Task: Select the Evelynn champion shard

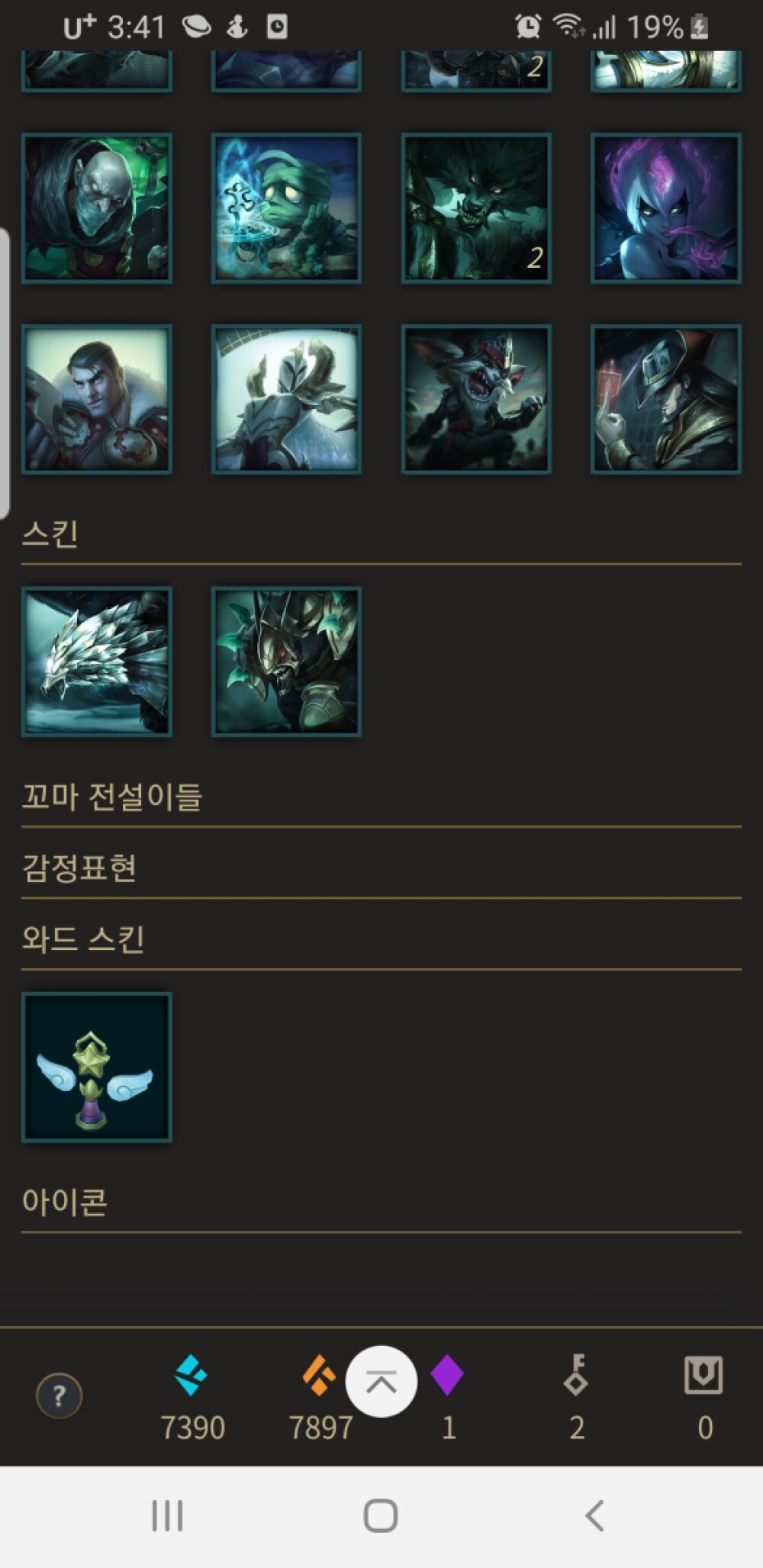Action: pyautogui.click(x=666, y=208)
